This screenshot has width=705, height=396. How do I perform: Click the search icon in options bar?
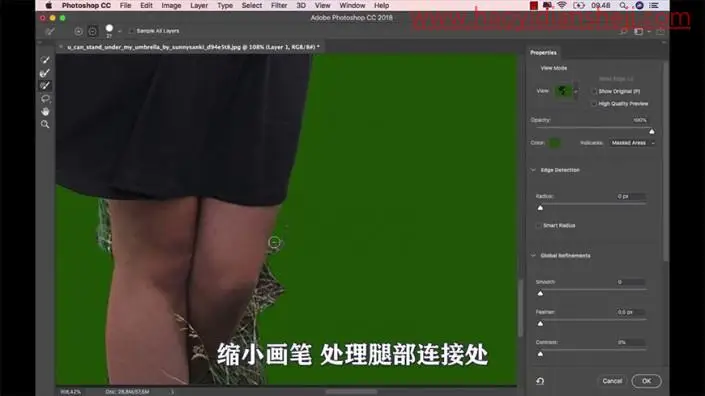[624, 31]
